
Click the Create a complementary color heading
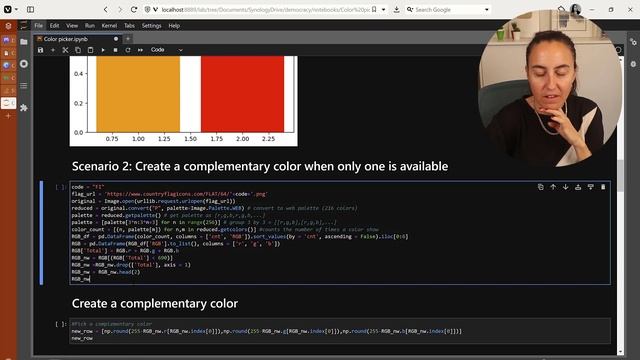[x=155, y=303]
